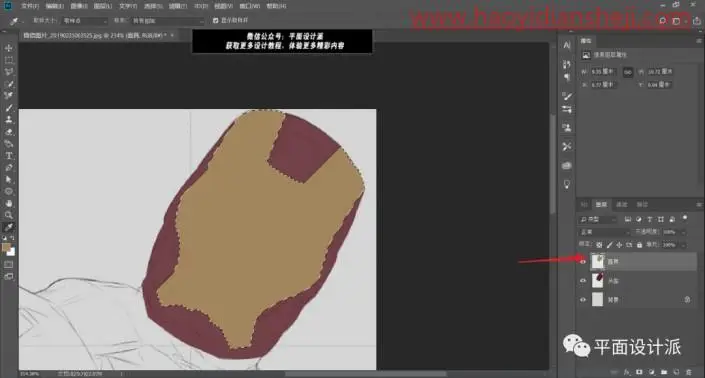
Task: Select the Eraser tool
Action: (x=9, y=132)
